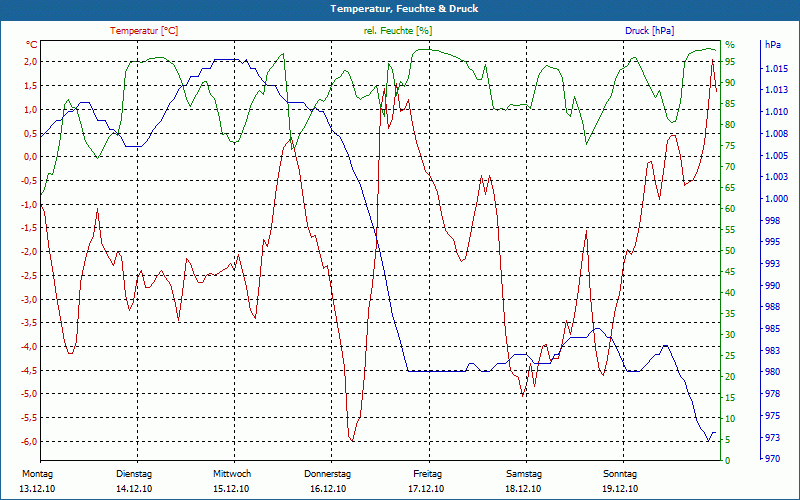Click the "Mittwoch" day label
The width and height of the screenshot is (800, 500).
click(232, 474)
